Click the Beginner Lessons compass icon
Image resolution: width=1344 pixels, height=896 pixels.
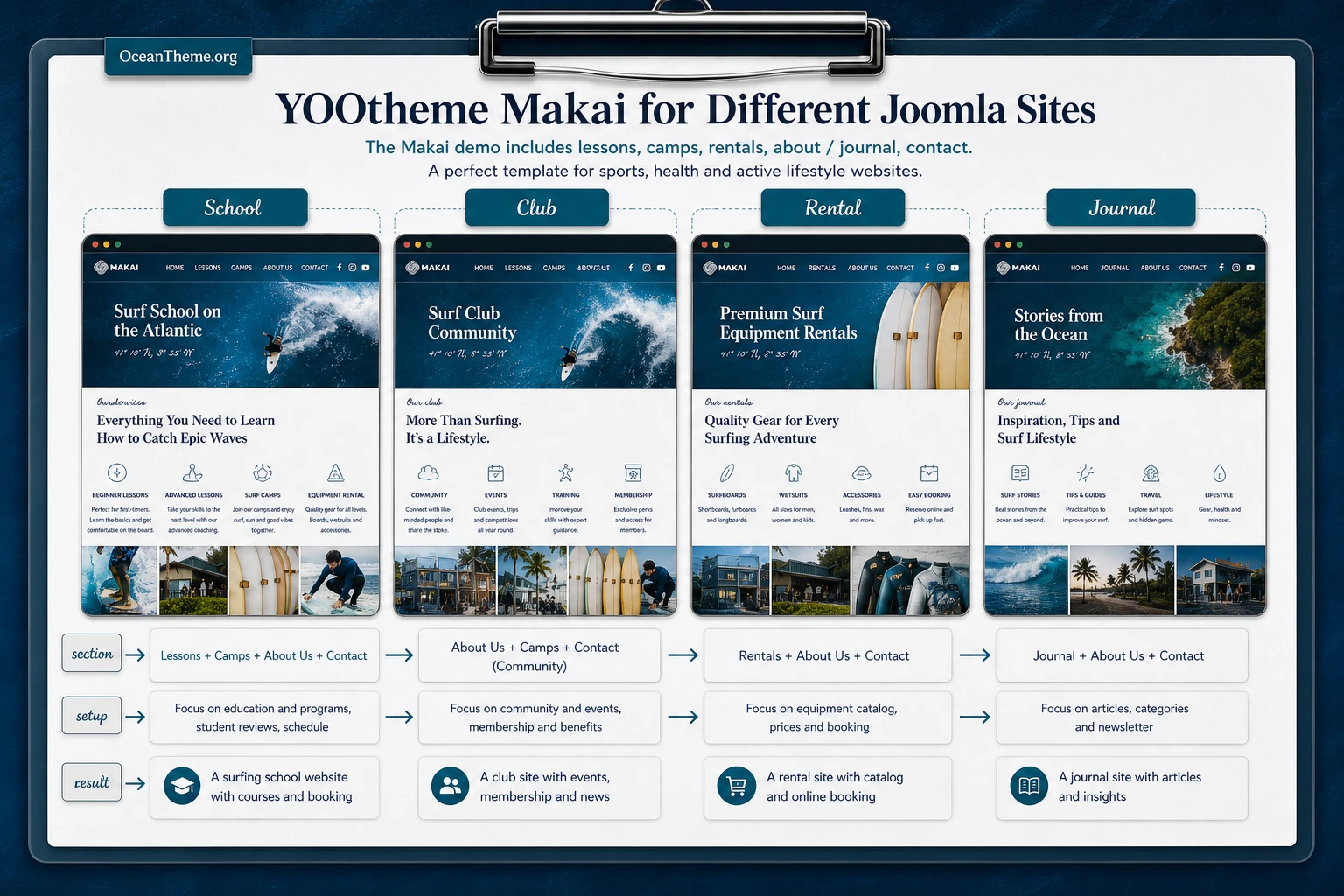pos(117,472)
